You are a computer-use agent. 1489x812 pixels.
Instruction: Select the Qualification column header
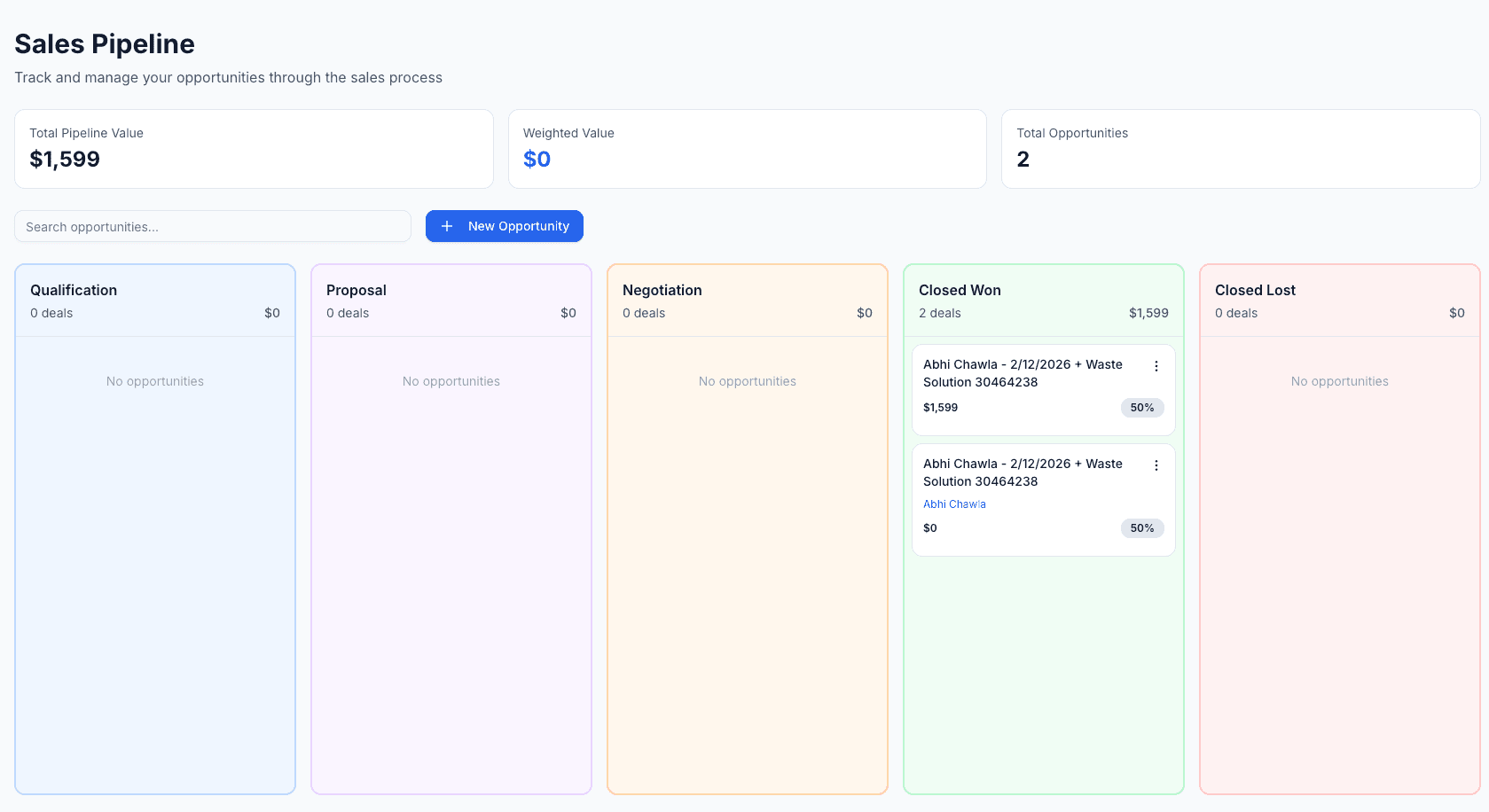[x=74, y=290]
